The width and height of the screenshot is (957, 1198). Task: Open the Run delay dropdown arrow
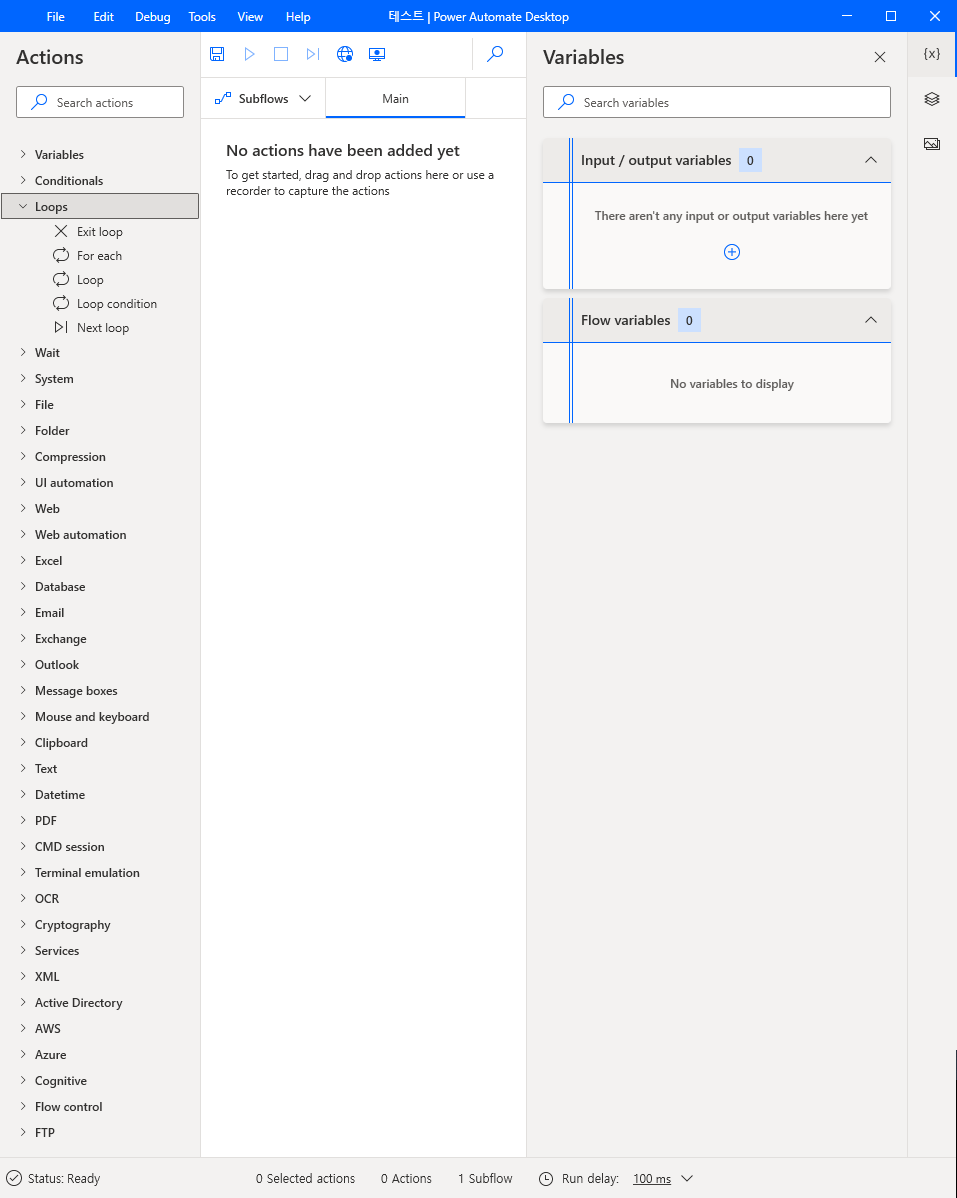[x=687, y=1179]
